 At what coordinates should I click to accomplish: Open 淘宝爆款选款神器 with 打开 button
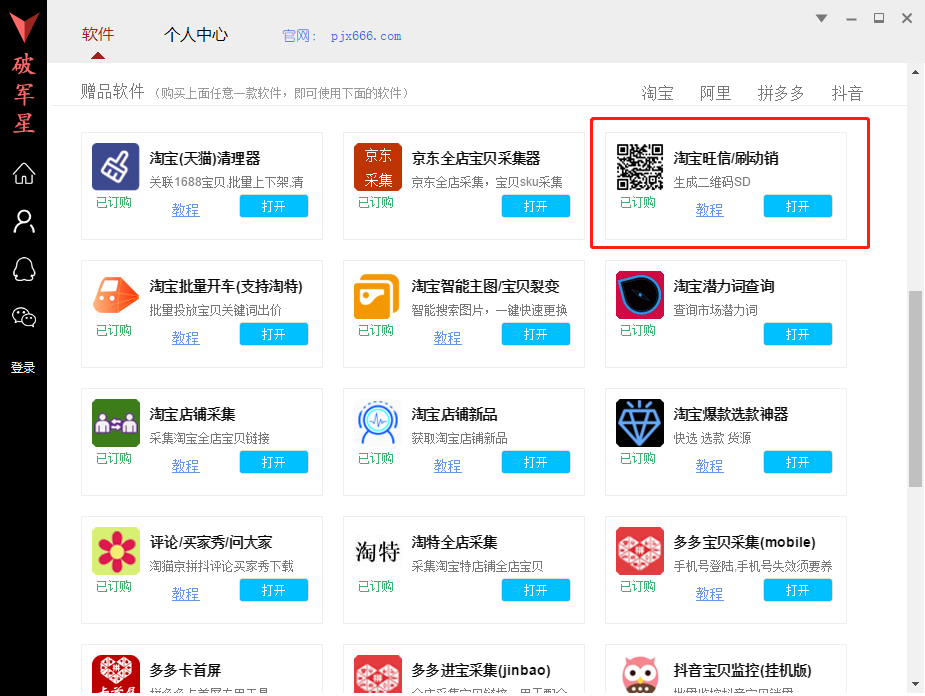[798, 462]
